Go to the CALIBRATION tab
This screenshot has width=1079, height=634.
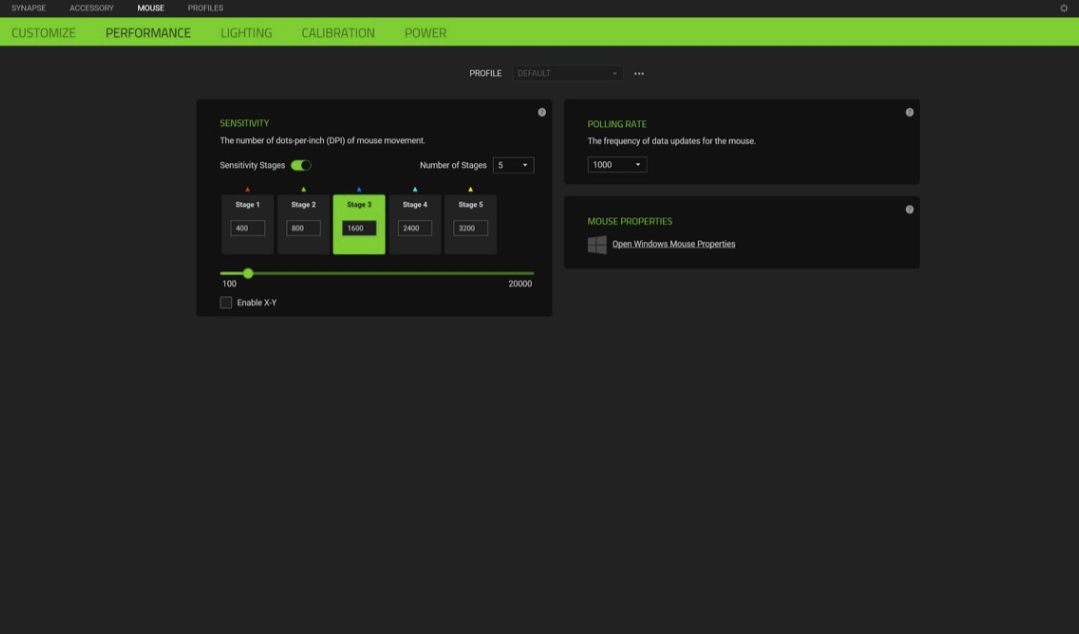[338, 33]
